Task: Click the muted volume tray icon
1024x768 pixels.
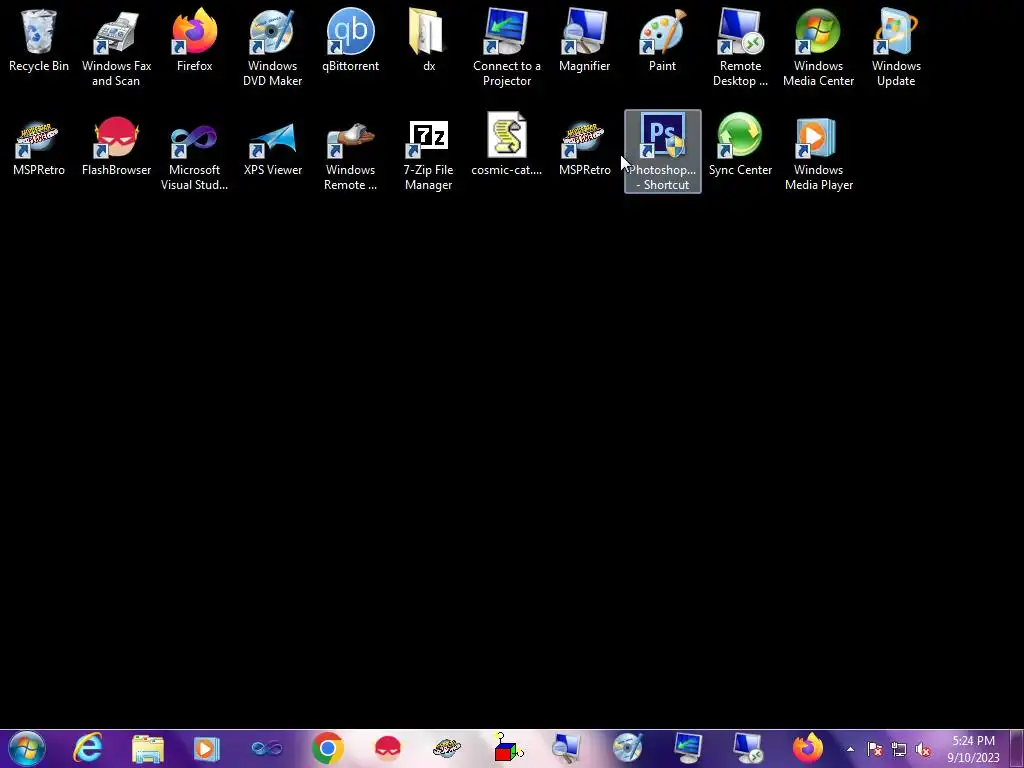Action: [x=923, y=749]
